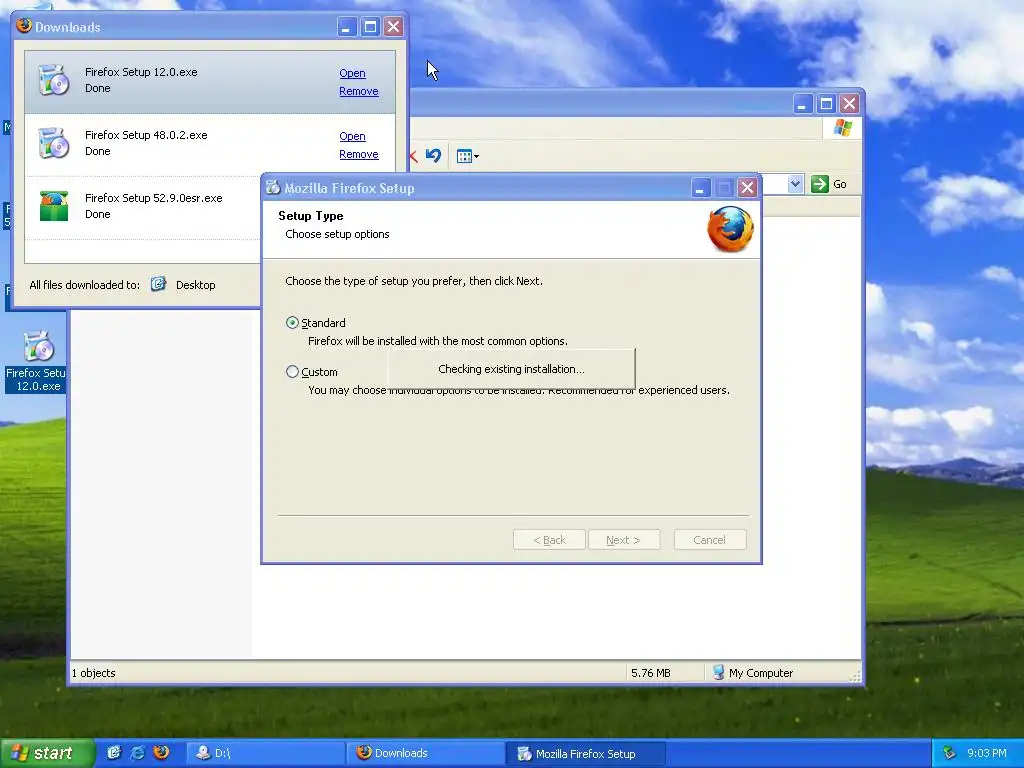Screen dimensions: 1024x768
Task: Click the system tray network icon
Action: point(950,753)
